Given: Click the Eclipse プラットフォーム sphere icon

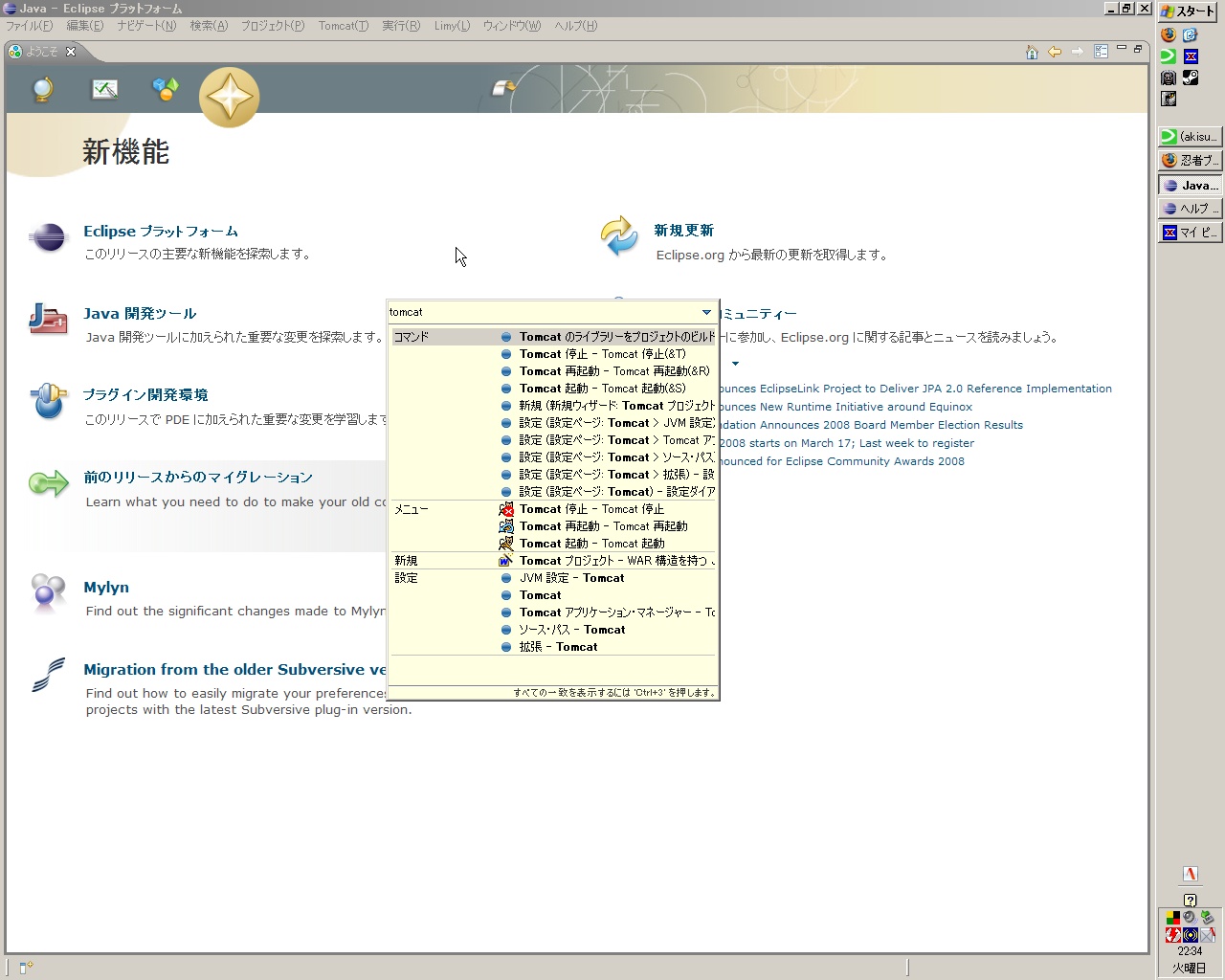Looking at the screenshot, I should [x=48, y=237].
